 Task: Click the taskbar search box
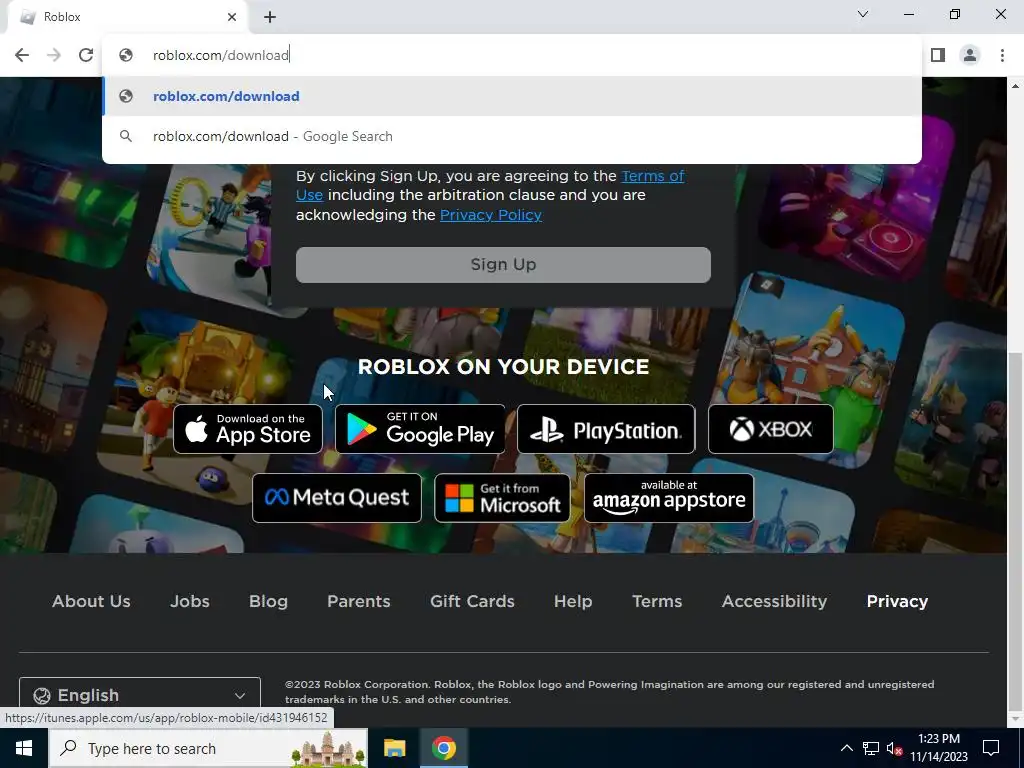click(208, 748)
